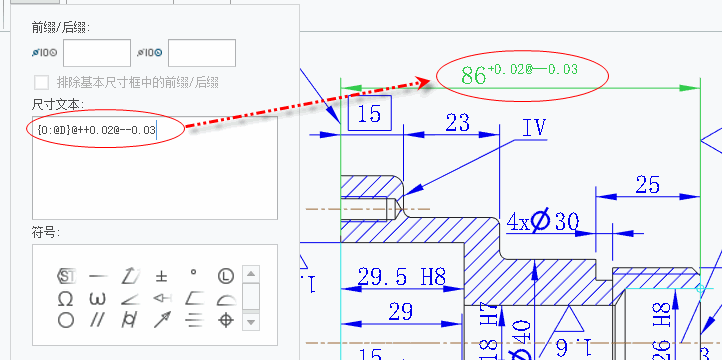Insert the plus-minus ± symbol
The image size is (722, 360).
pyautogui.click(x=161, y=276)
